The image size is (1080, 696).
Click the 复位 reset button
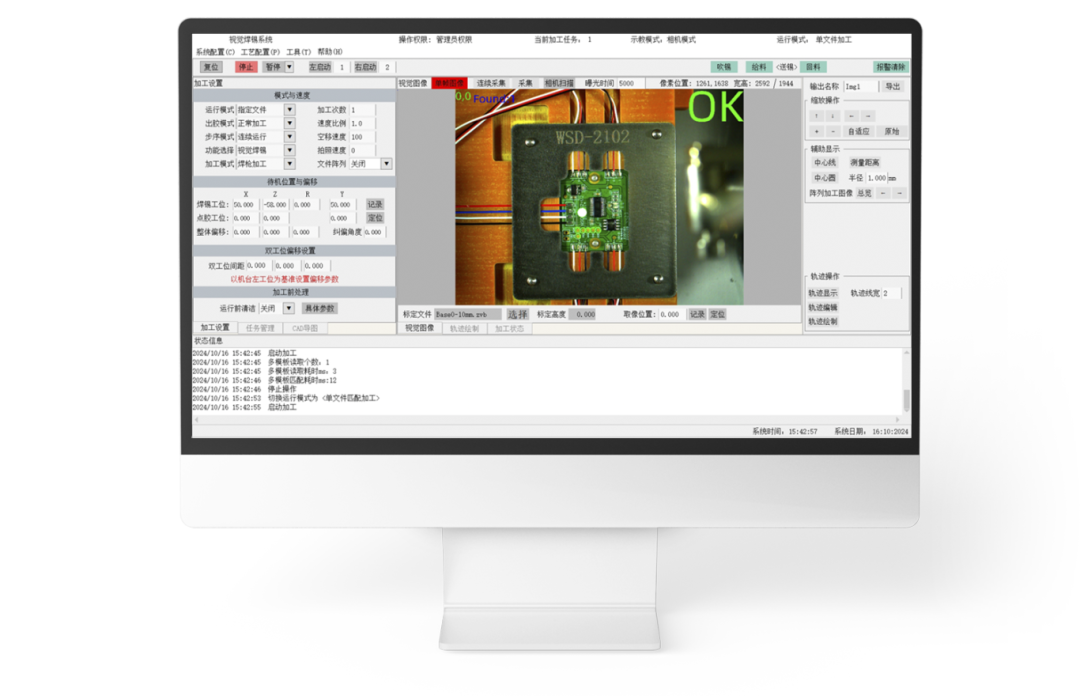(x=211, y=67)
